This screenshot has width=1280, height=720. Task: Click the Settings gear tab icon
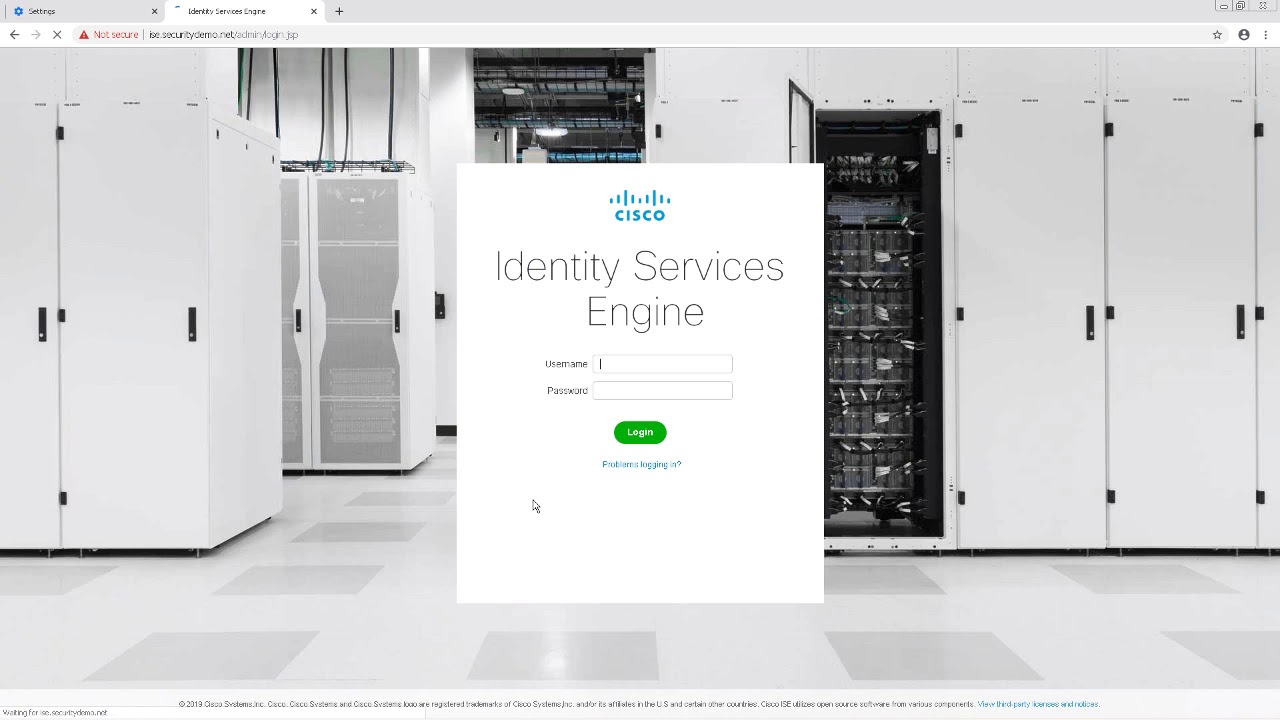[18, 11]
